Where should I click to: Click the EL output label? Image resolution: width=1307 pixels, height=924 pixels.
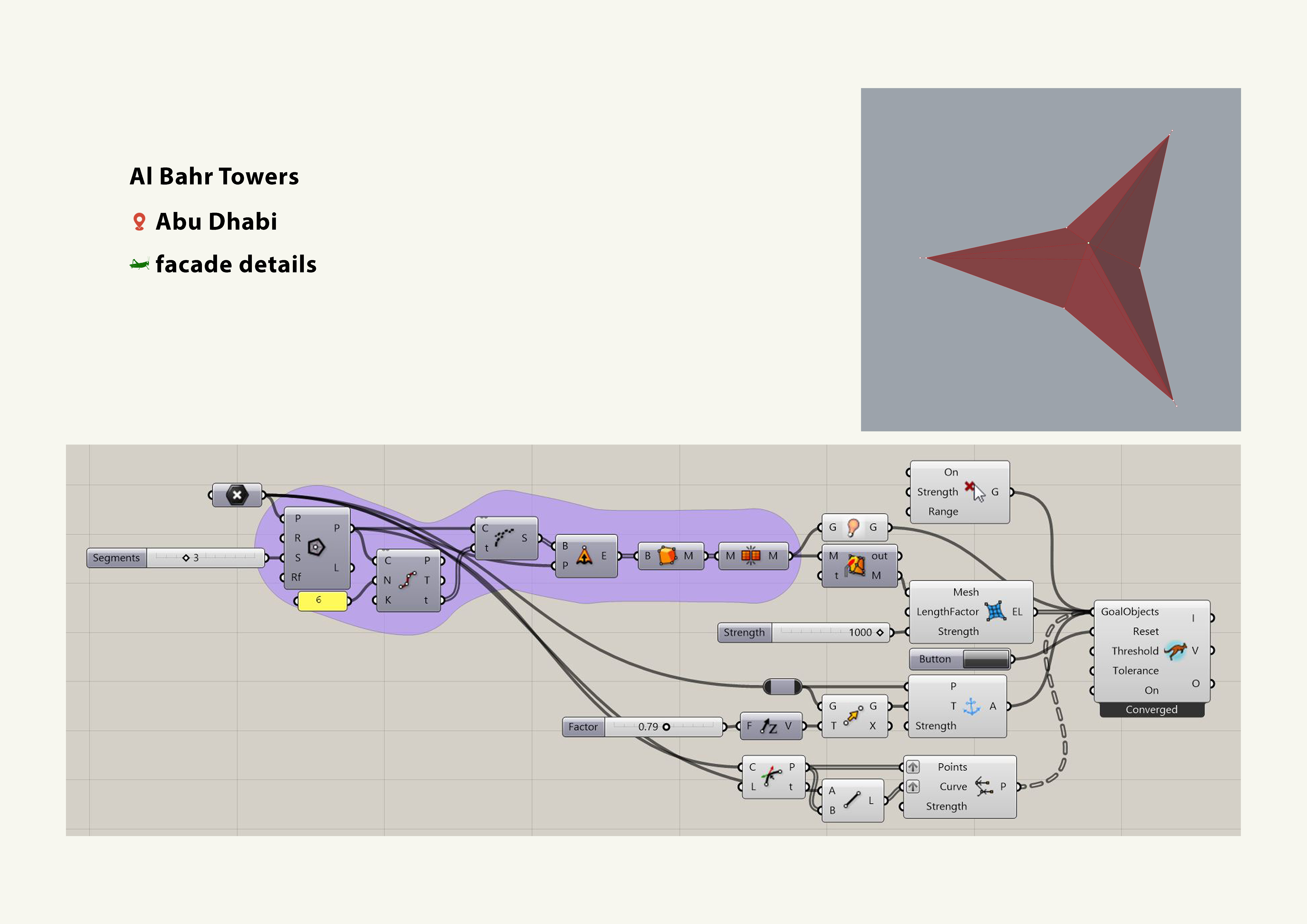point(1017,612)
